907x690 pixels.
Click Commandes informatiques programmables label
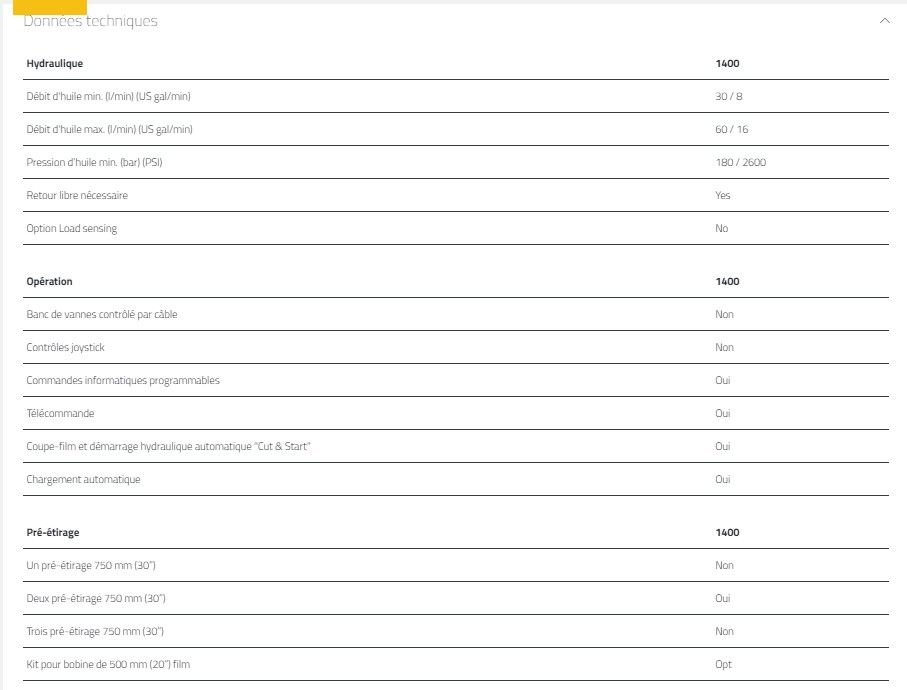pos(123,380)
